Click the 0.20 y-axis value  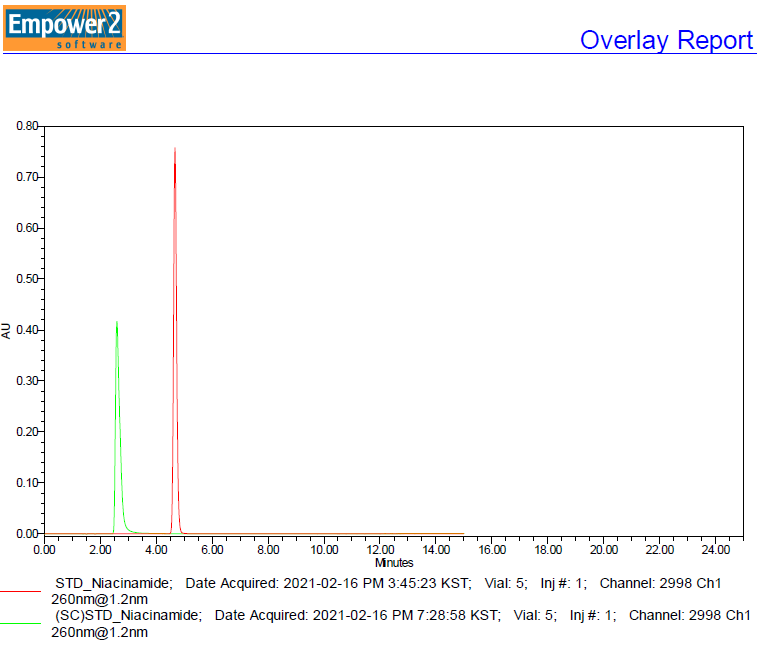point(27,432)
